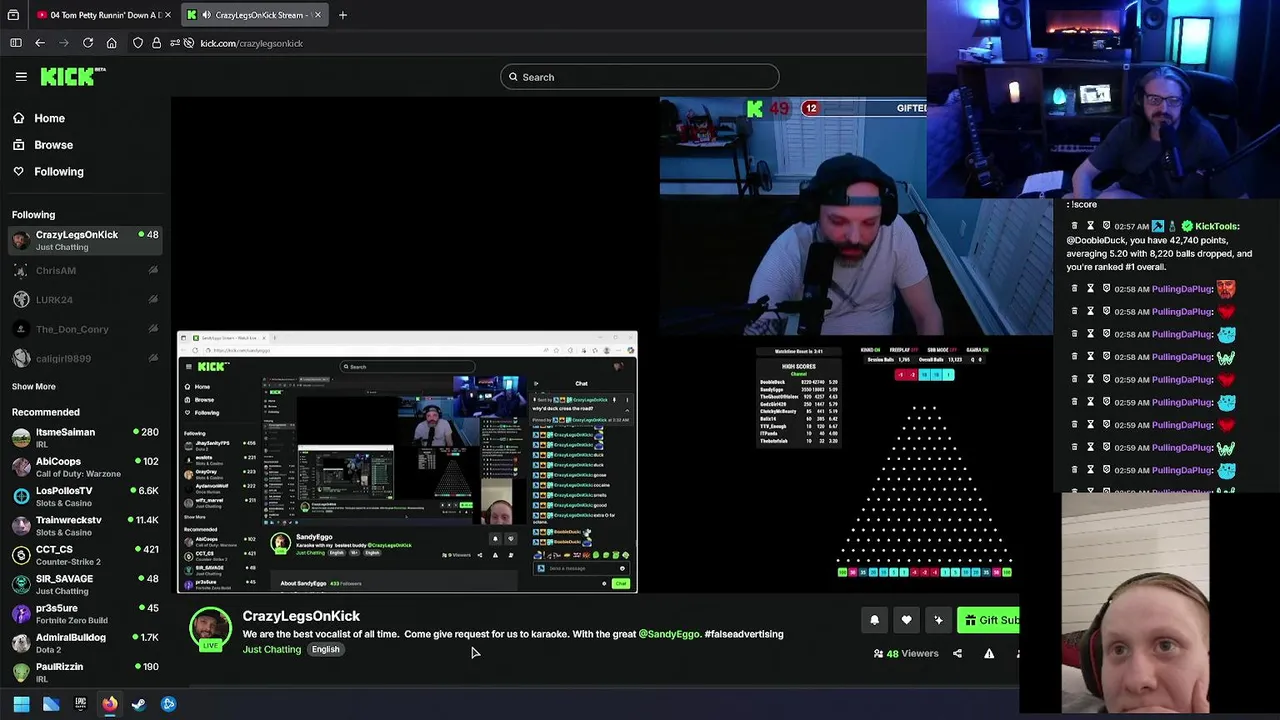This screenshot has width=1280, height=720.
Task: Open recommended channel LosPollosTV
Action: click(85, 496)
